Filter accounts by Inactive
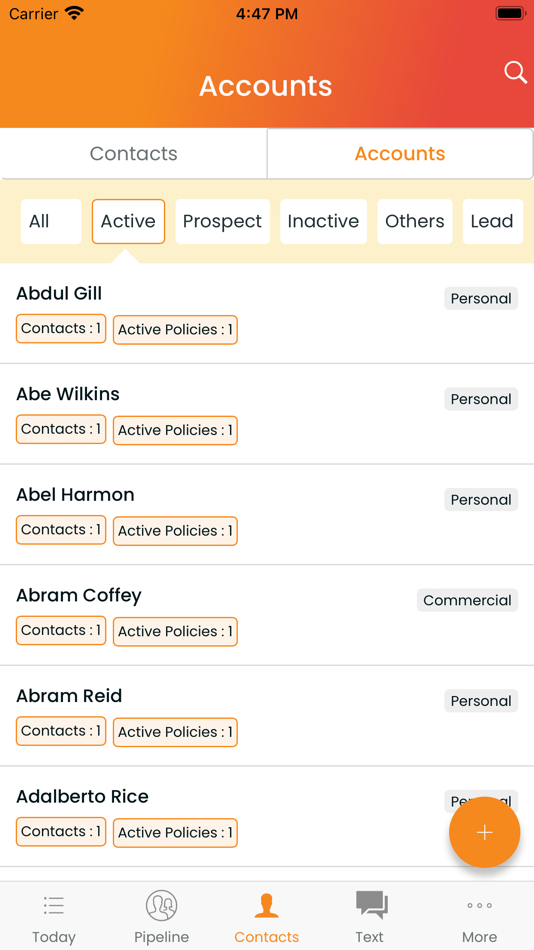534x950 pixels. [323, 221]
